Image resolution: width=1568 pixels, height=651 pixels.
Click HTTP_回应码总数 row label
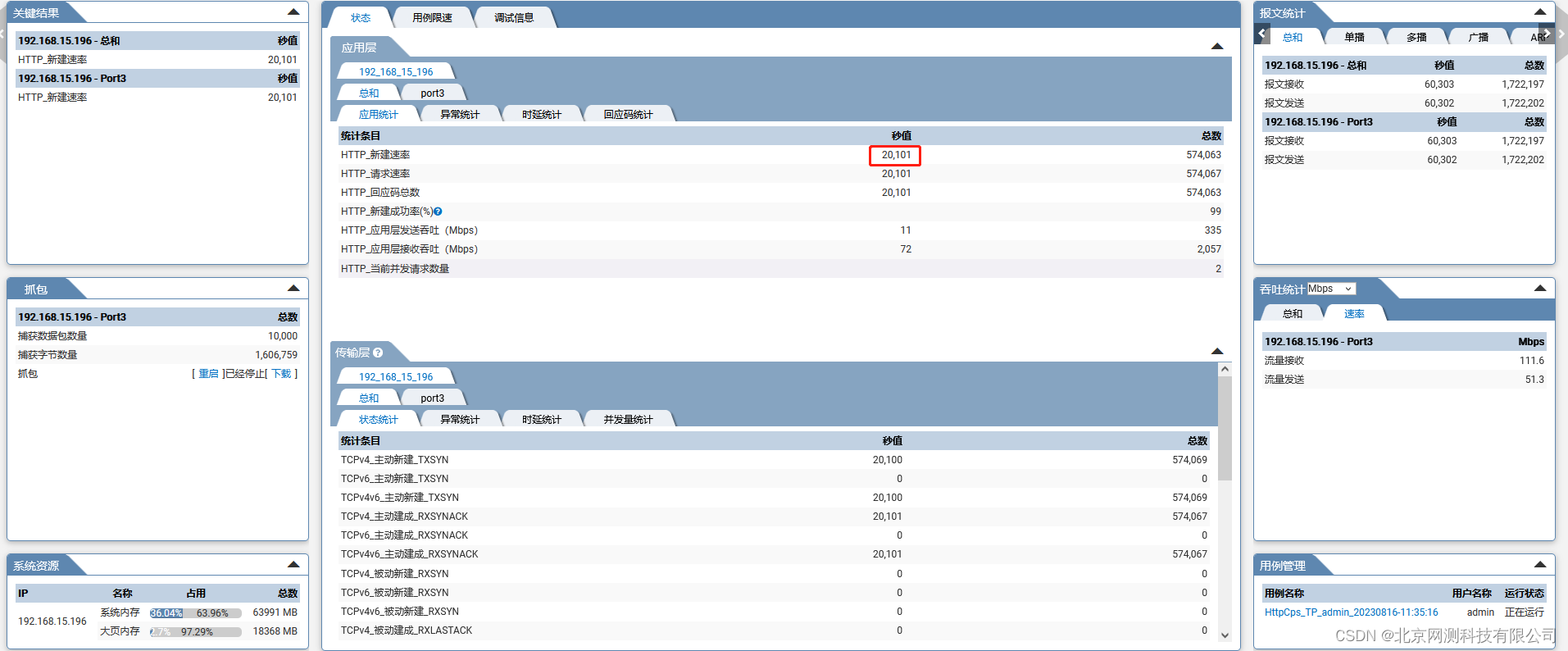click(380, 193)
